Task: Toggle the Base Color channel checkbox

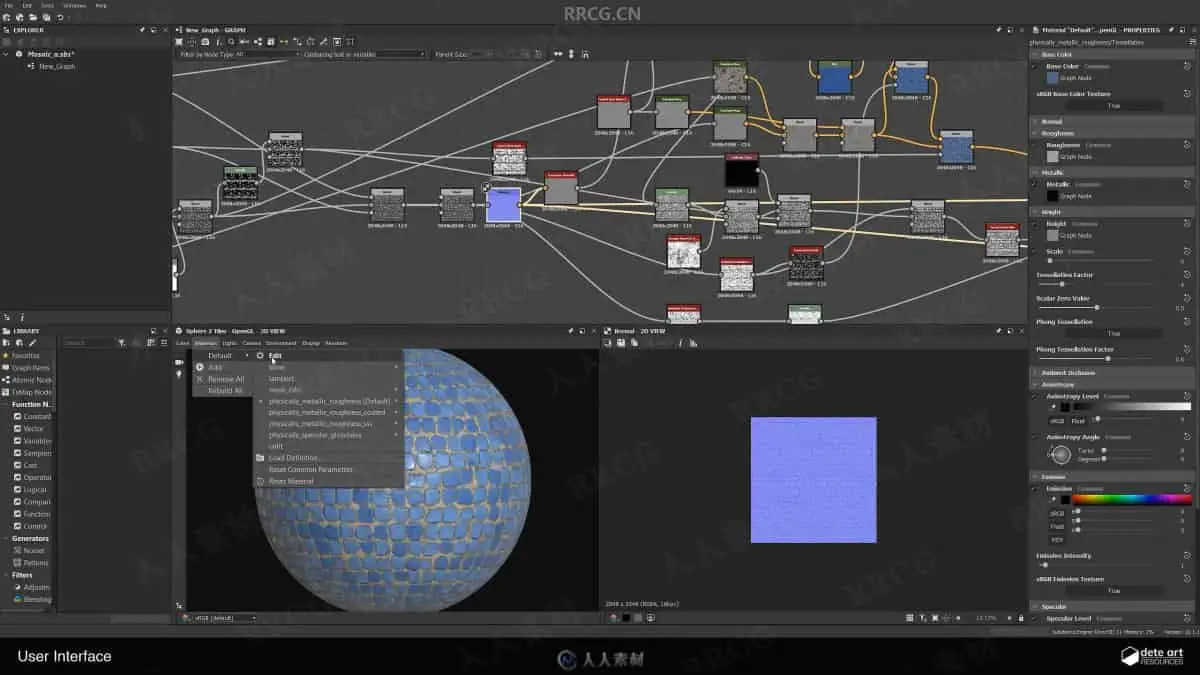Action: 1035,66
